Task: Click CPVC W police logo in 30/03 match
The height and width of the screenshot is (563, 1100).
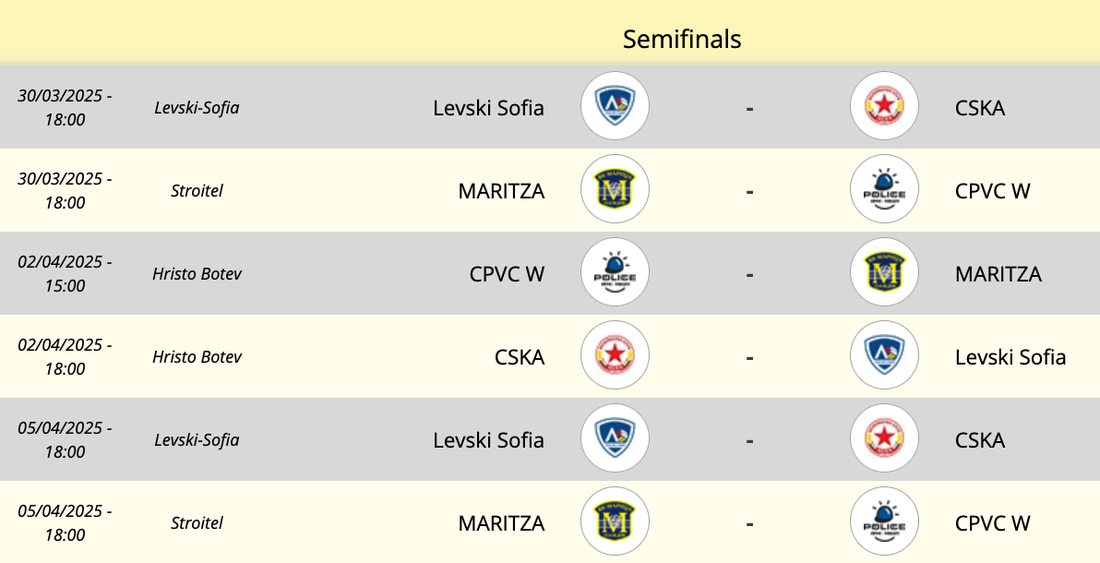Action: click(884, 189)
